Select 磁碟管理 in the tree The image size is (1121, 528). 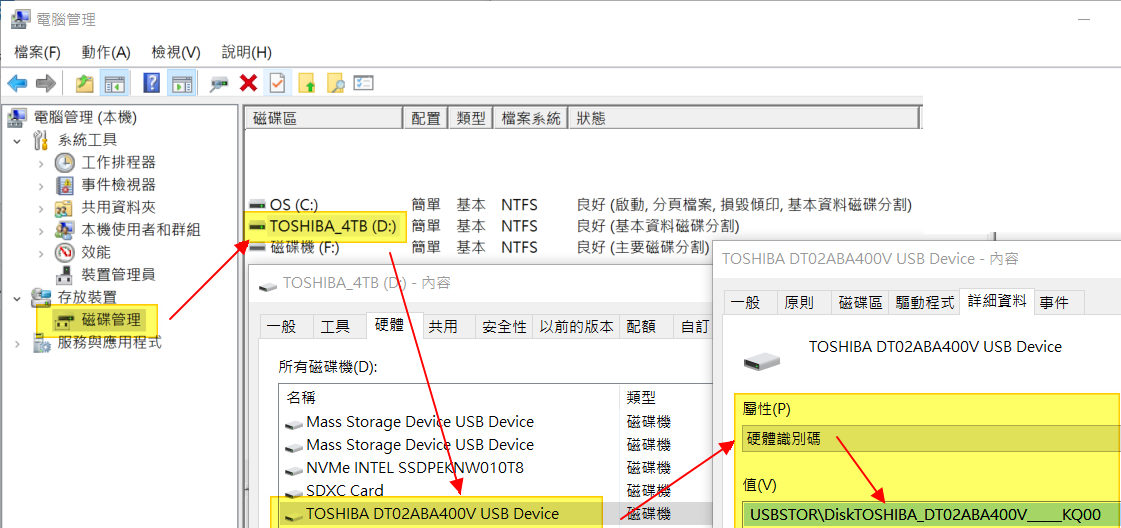[x=111, y=319]
